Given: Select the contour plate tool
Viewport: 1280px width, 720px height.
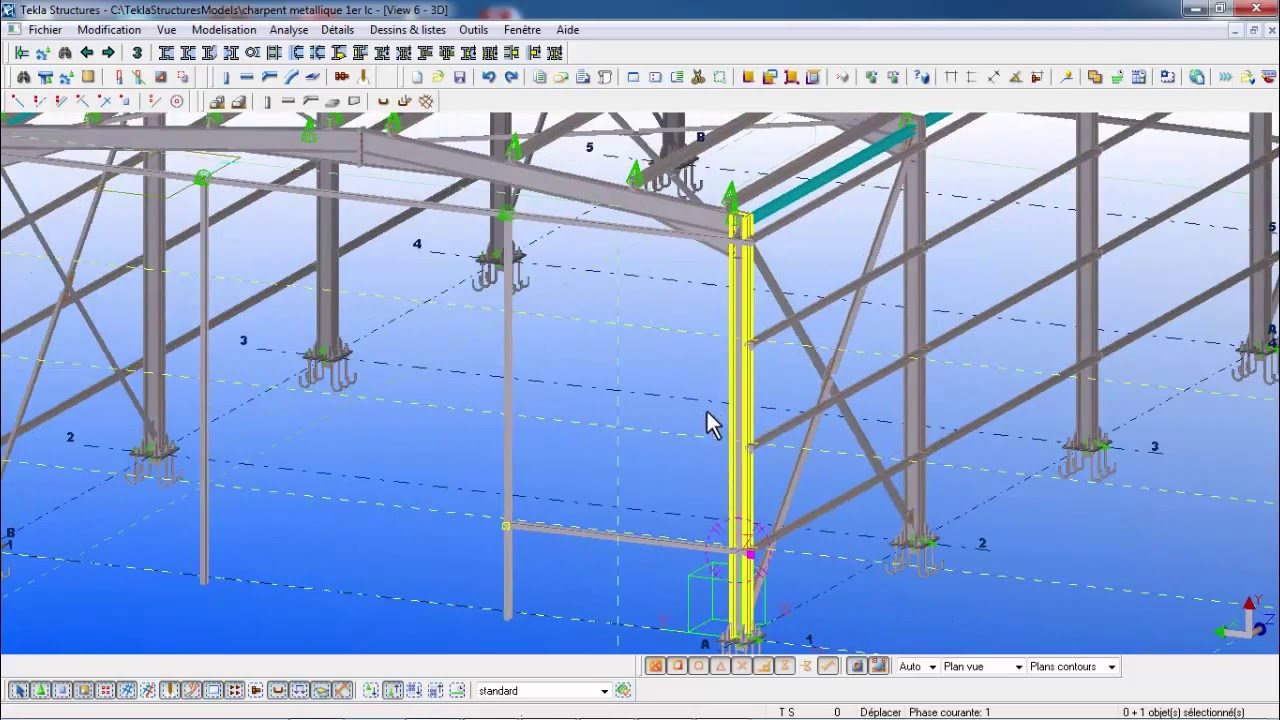Looking at the screenshot, I should pyautogui.click(x=312, y=77).
